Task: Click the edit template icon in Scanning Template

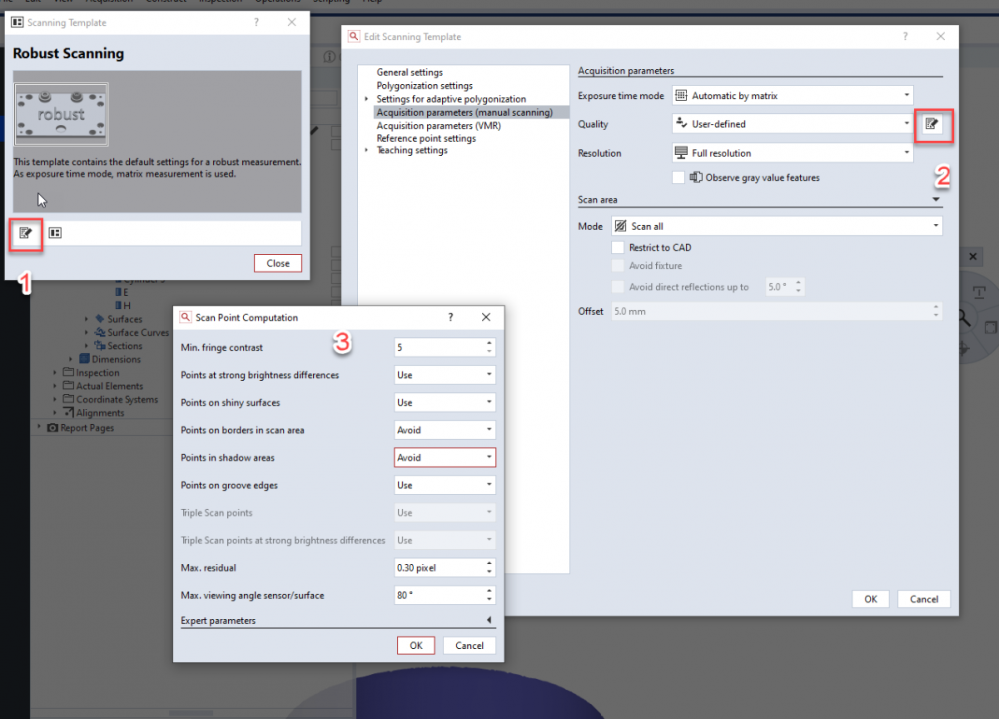Action: coord(25,233)
